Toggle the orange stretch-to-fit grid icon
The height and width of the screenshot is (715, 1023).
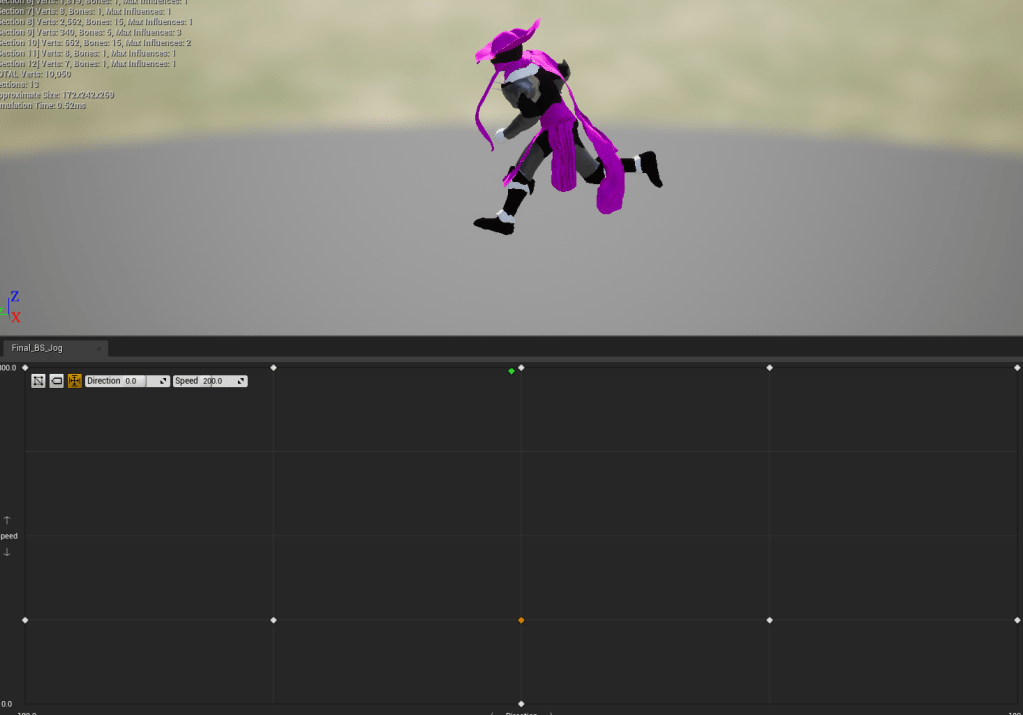[x=74, y=381]
